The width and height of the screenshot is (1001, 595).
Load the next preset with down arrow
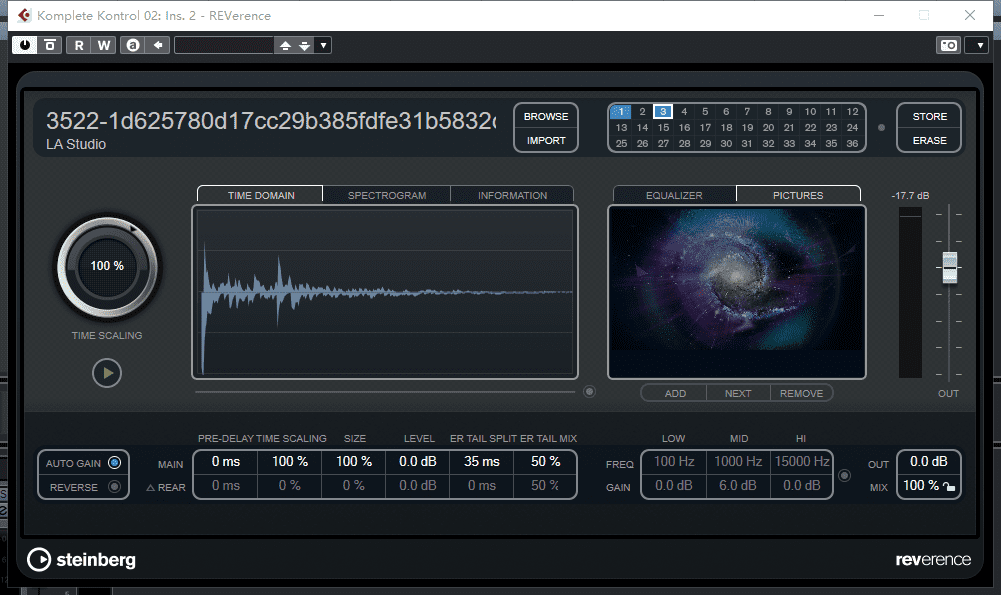(x=304, y=45)
